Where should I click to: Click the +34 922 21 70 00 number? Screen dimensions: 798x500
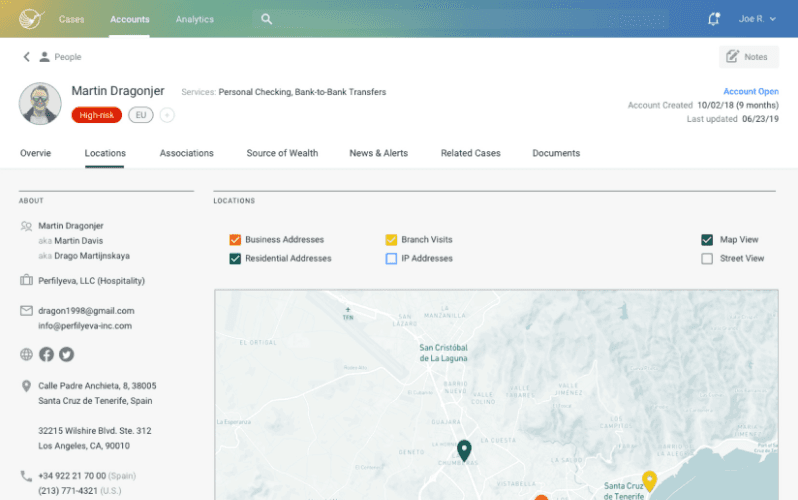72,476
